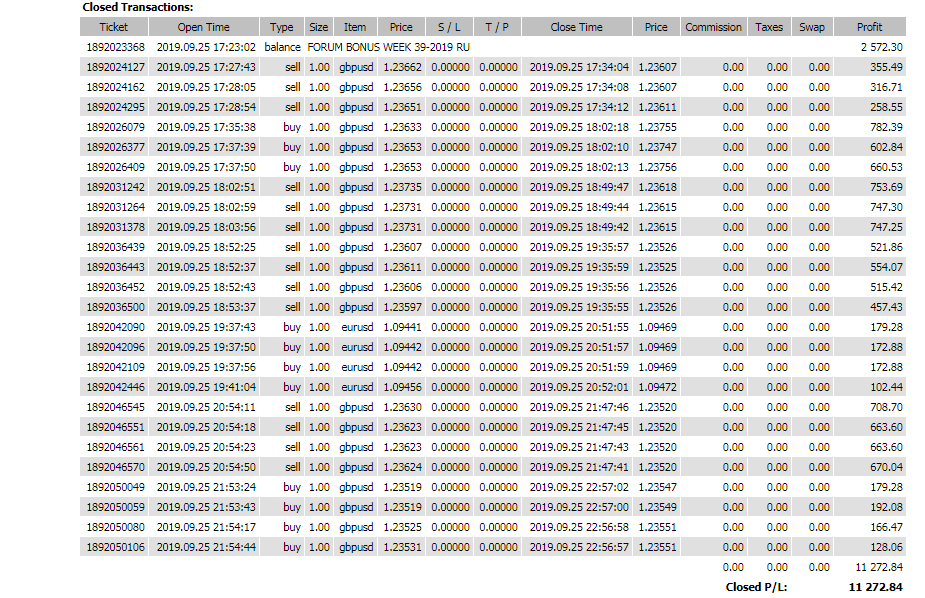The height and width of the screenshot is (598, 925).
Task: Select ticket 1892042090 eurusd row
Action: pos(115,327)
